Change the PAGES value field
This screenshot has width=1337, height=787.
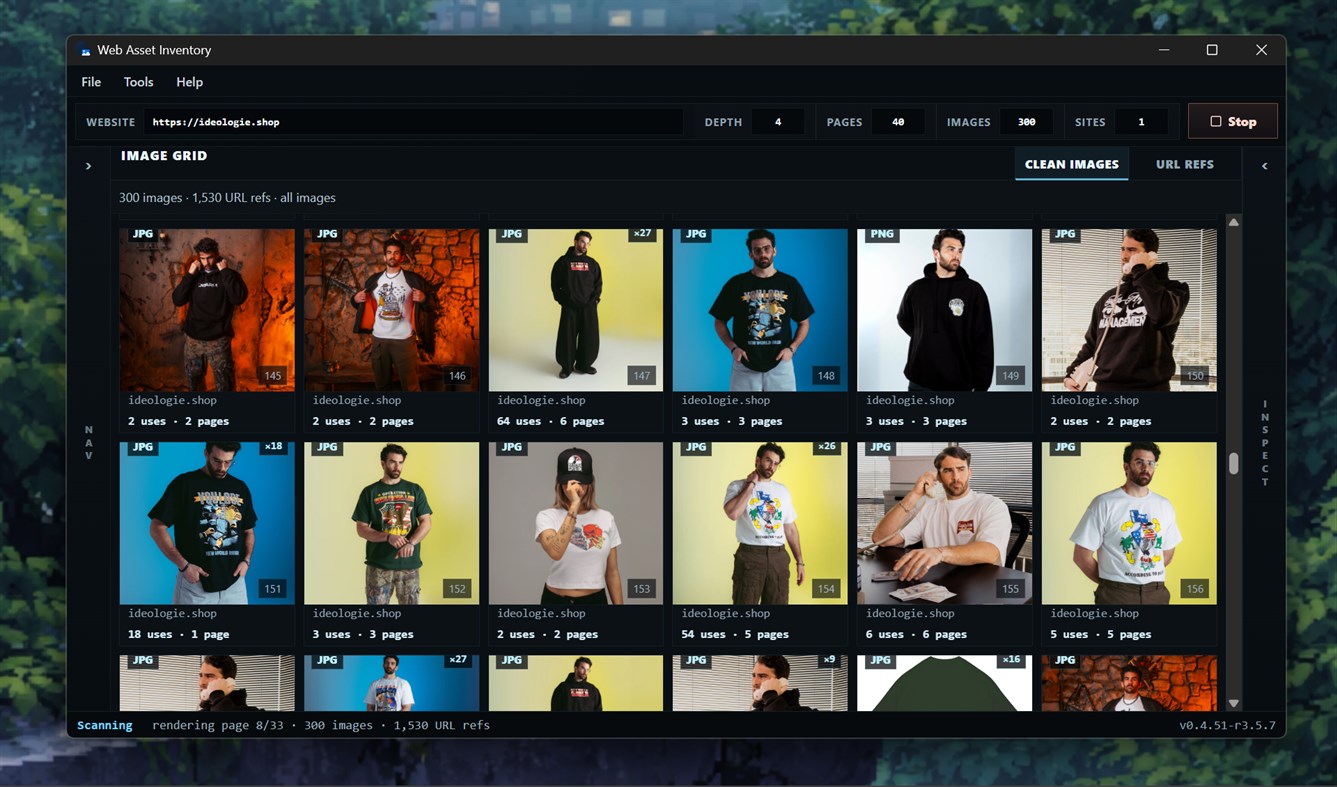[897, 122]
